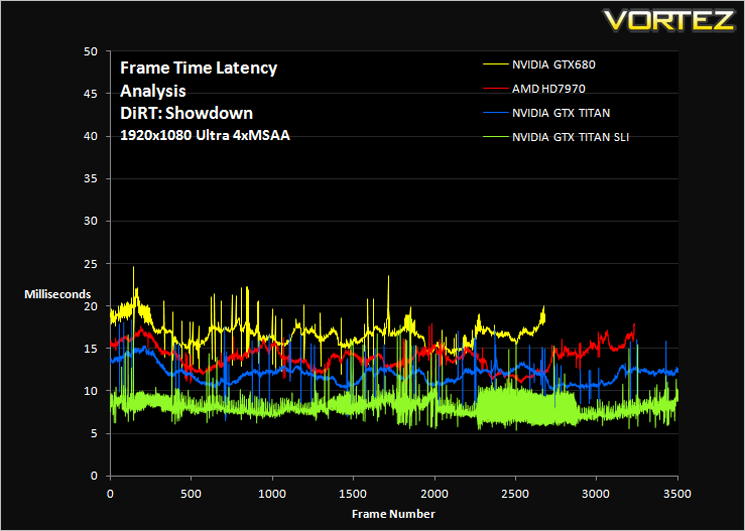Click the DiRT: Showdown subtitle text
Image resolution: width=745 pixels, height=531 pixels.
(x=186, y=114)
